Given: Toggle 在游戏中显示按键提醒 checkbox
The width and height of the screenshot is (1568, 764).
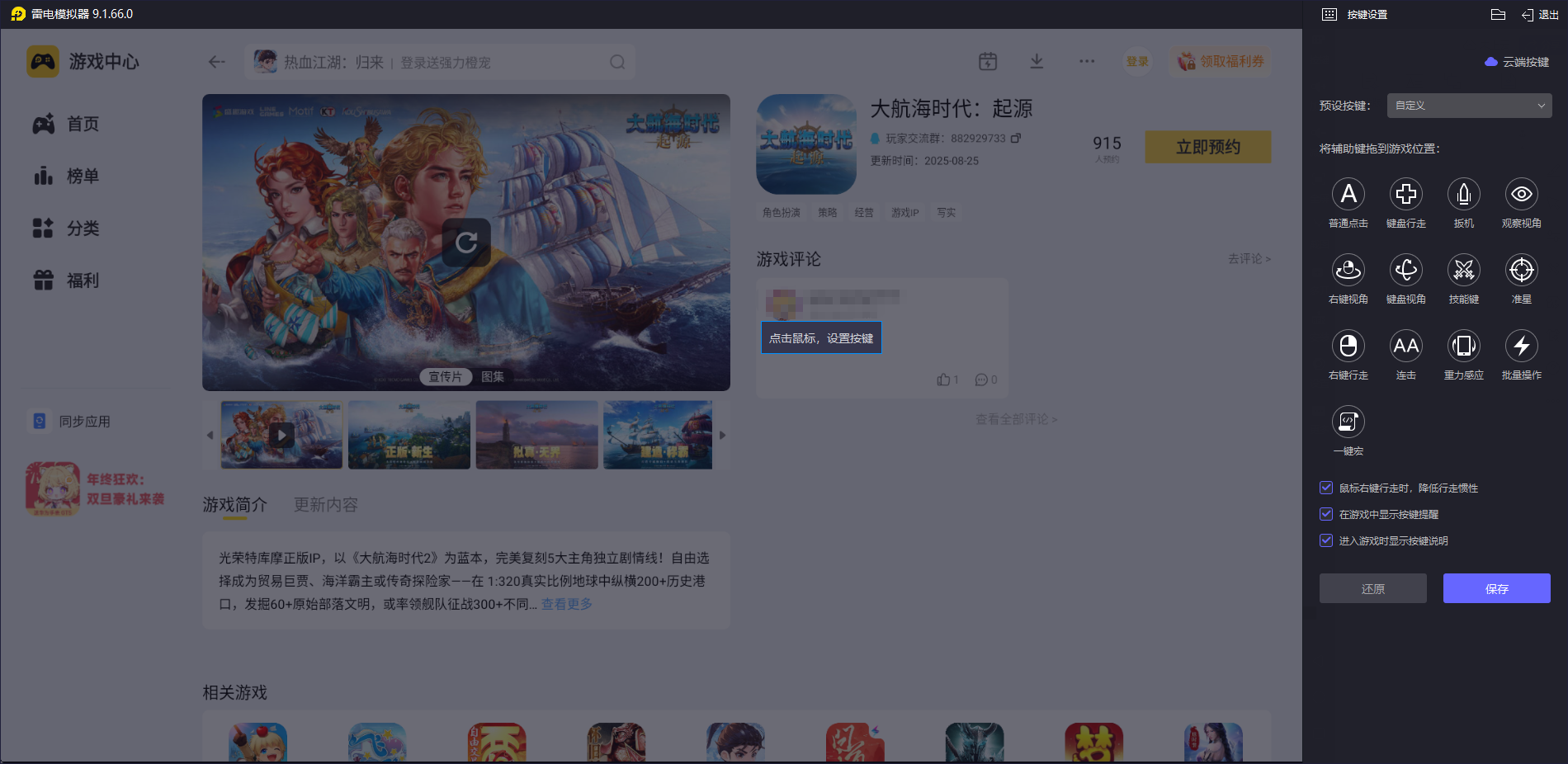Looking at the screenshot, I should click(1326, 514).
